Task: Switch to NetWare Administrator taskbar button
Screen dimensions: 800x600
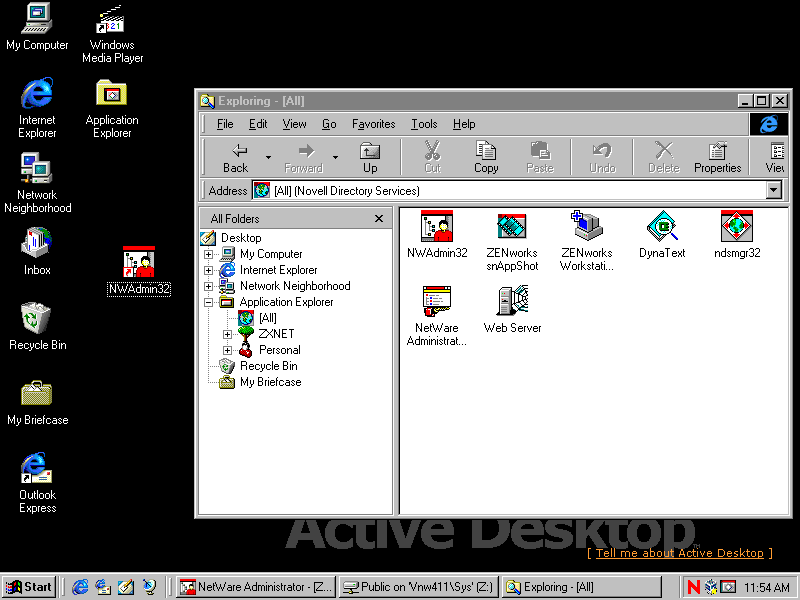Action: pos(256,587)
